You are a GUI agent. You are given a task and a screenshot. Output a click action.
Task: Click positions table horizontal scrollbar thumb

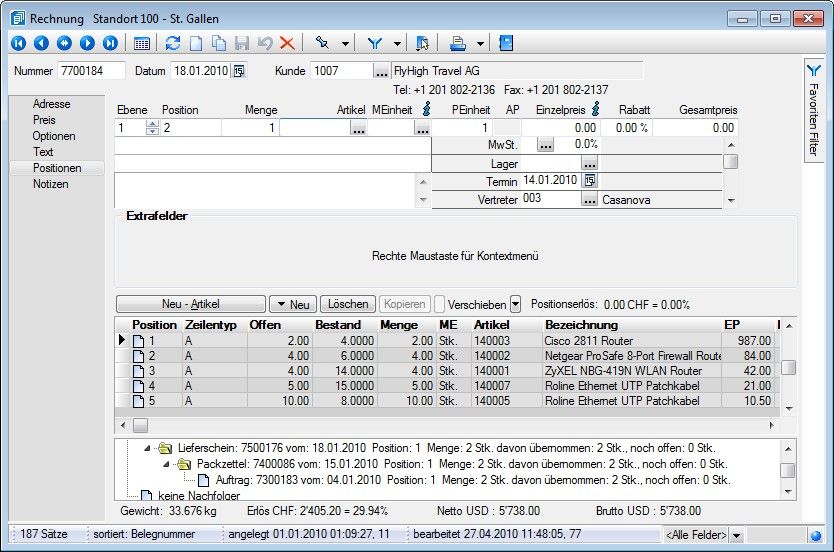tap(140, 425)
